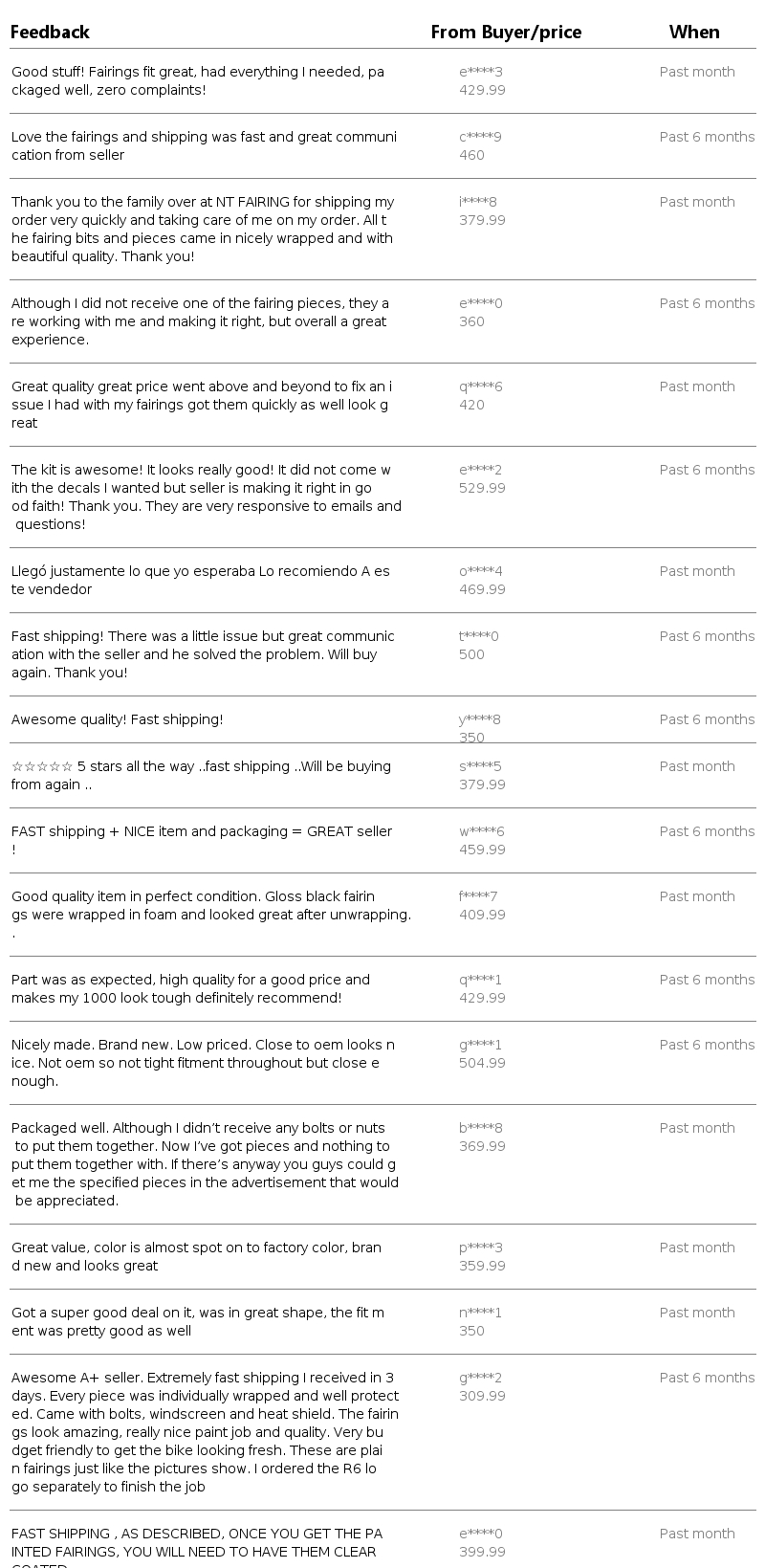The height and width of the screenshot is (1568, 765).
Task: Click buyer t****0 username
Action: (x=479, y=636)
